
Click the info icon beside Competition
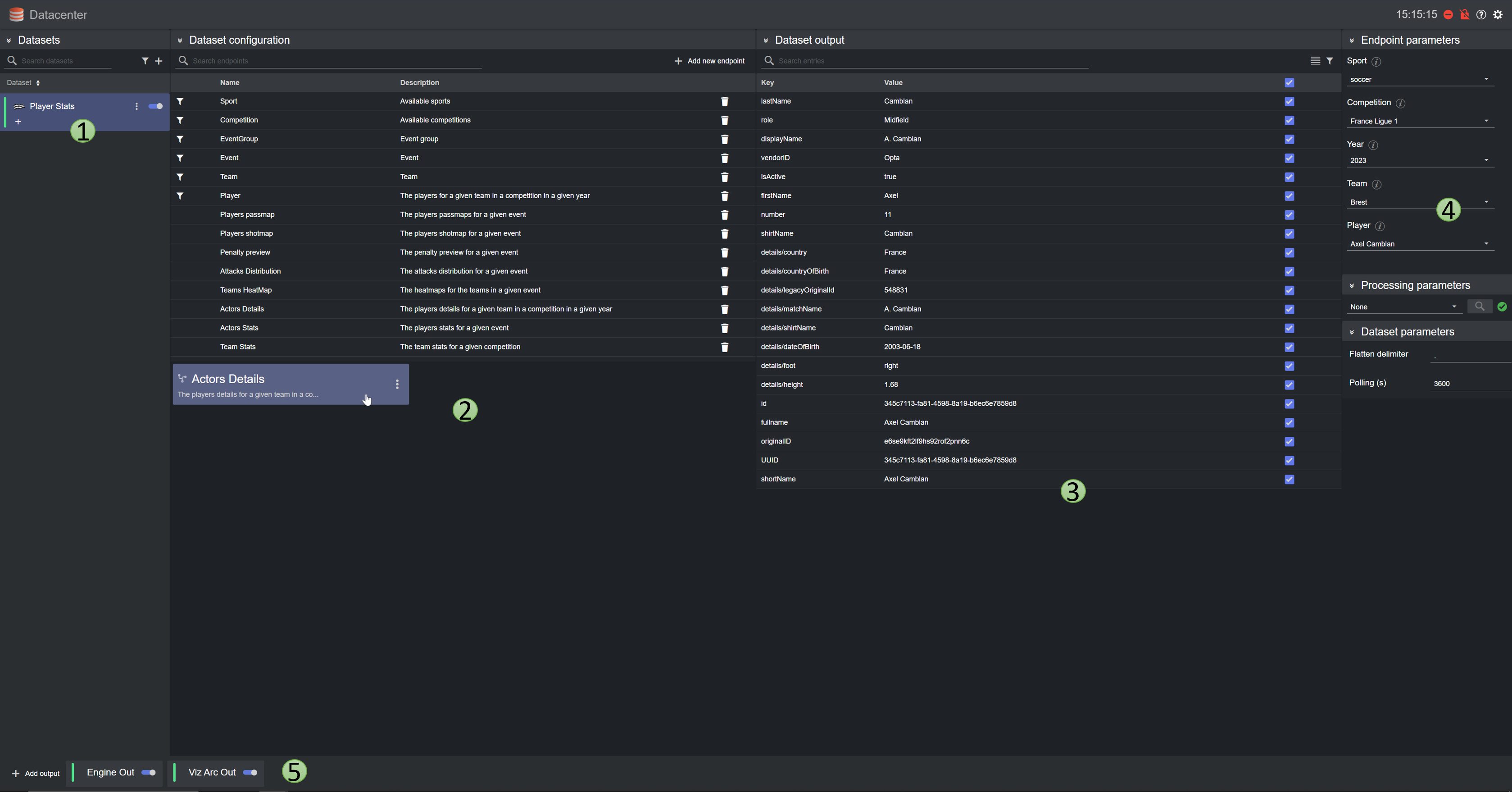coord(1400,103)
